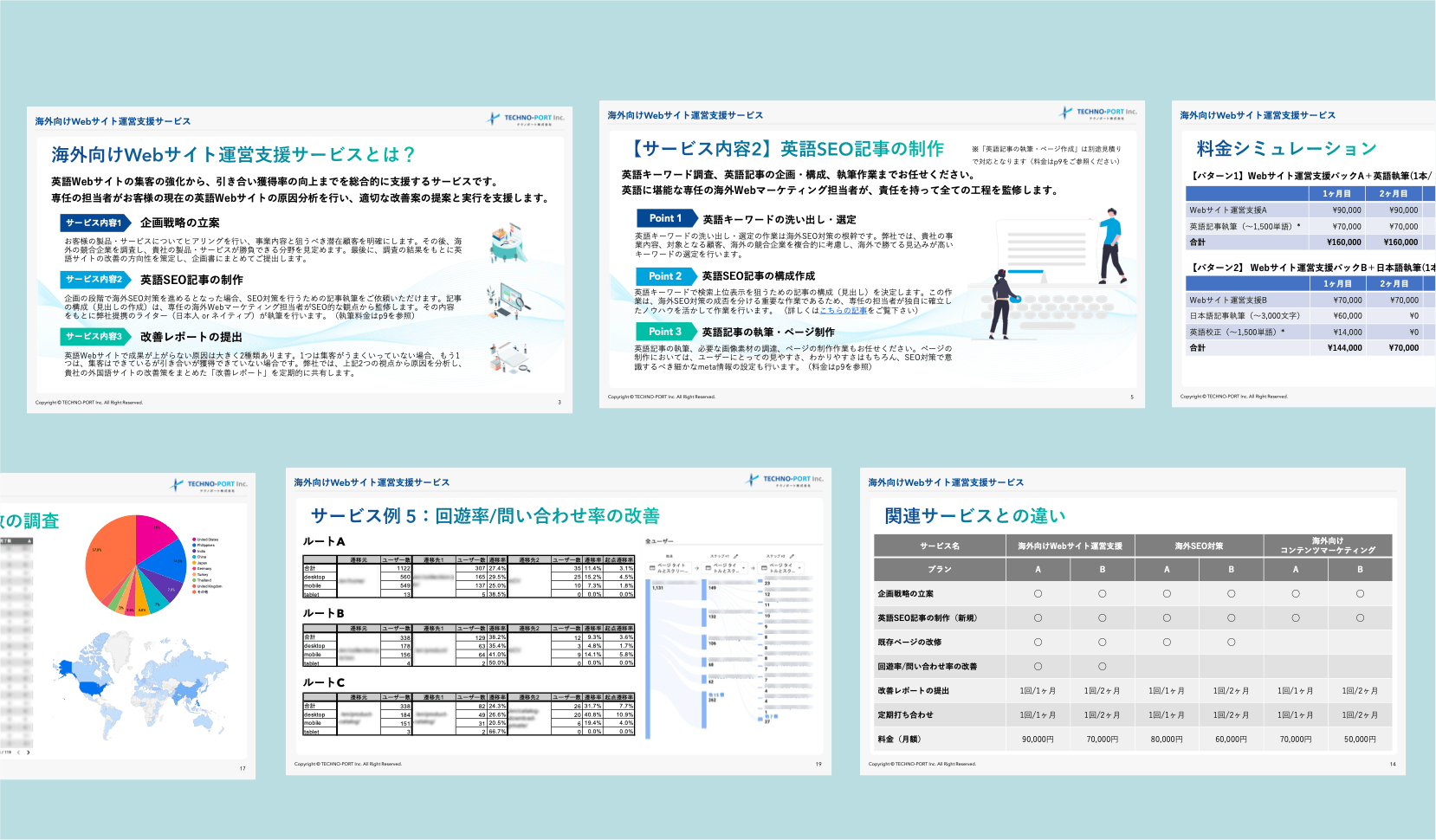Open the ステップ+1 page title dropdown
Screen dimensions: 1436x840
point(725,568)
